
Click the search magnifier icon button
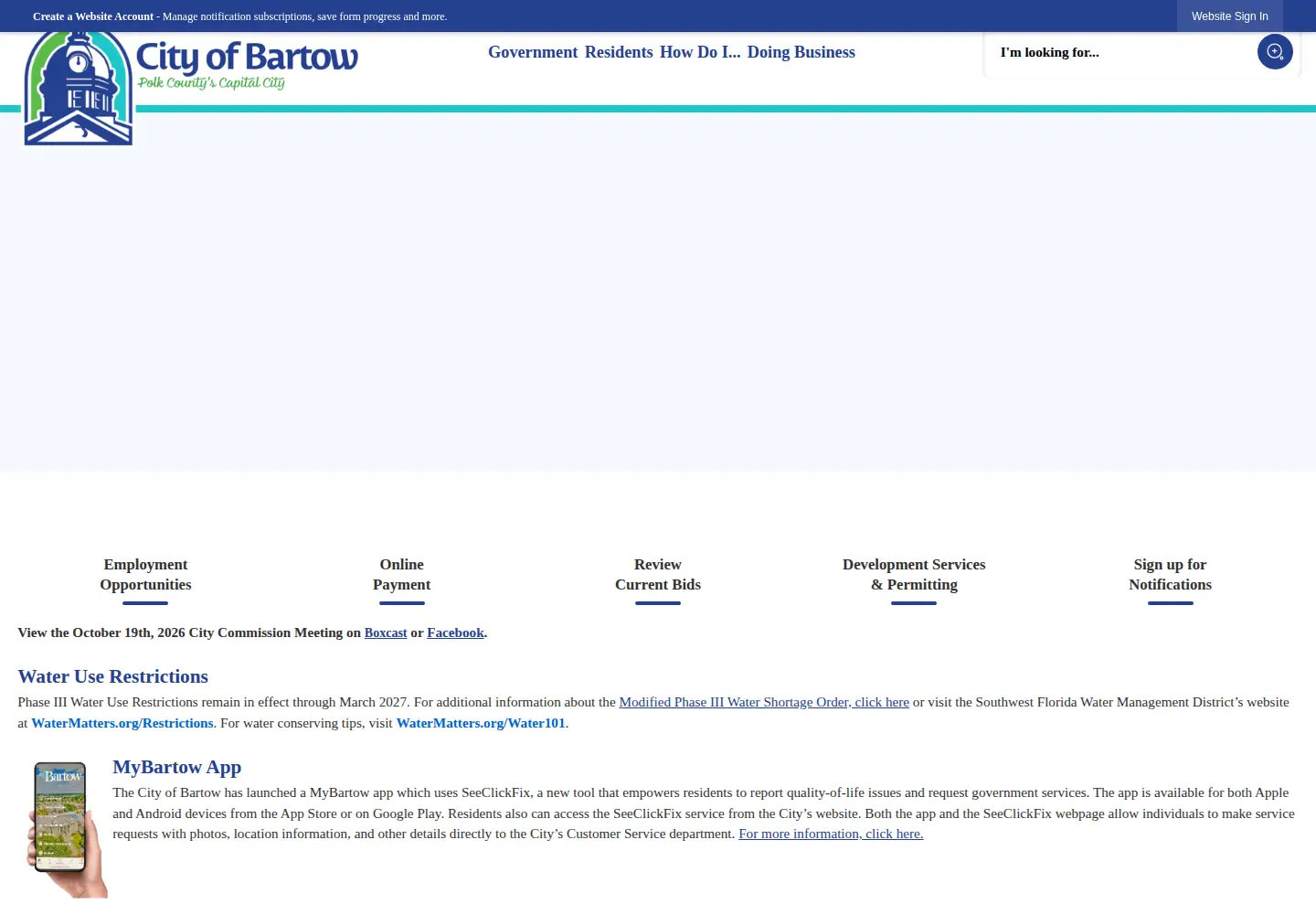(x=1275, y=52)
